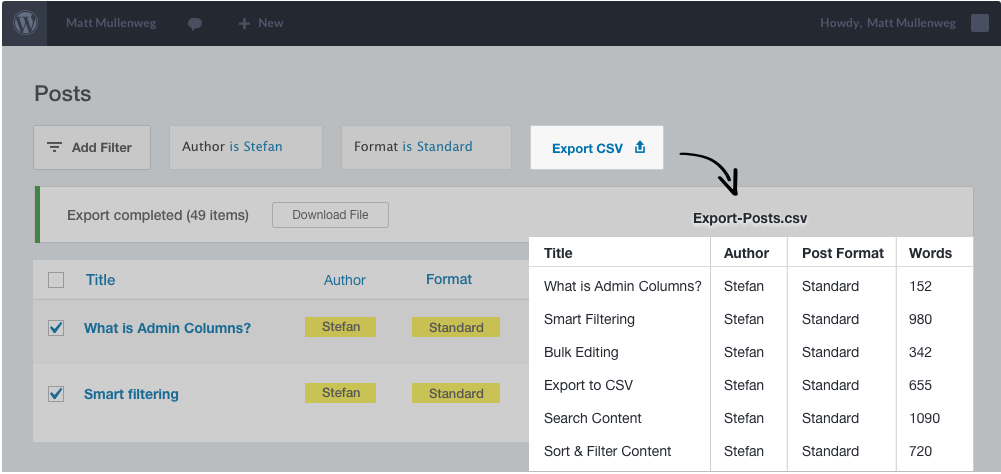Sort posts by Author column header
The height and width of the screenshot is (474, 1001).
[345, 280]
